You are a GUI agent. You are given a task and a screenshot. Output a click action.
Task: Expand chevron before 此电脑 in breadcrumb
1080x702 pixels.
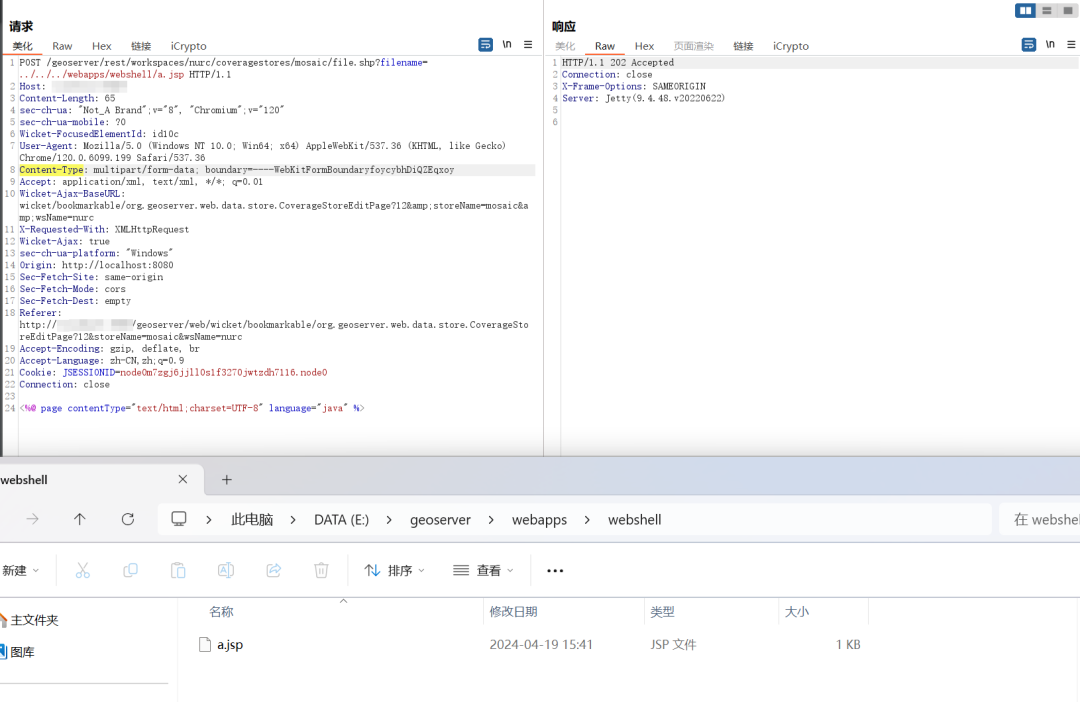click(209, 519)
